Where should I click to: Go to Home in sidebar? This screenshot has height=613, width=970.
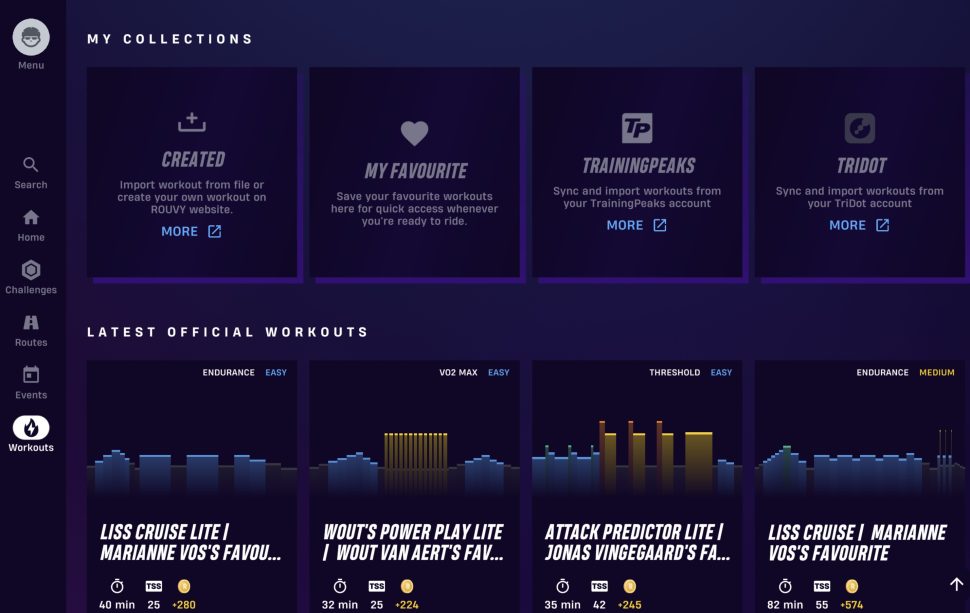coord(31,217)
